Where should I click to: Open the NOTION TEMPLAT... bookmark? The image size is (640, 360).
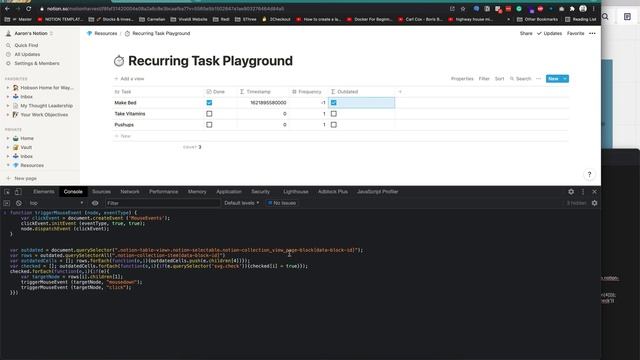pos(60,19)
